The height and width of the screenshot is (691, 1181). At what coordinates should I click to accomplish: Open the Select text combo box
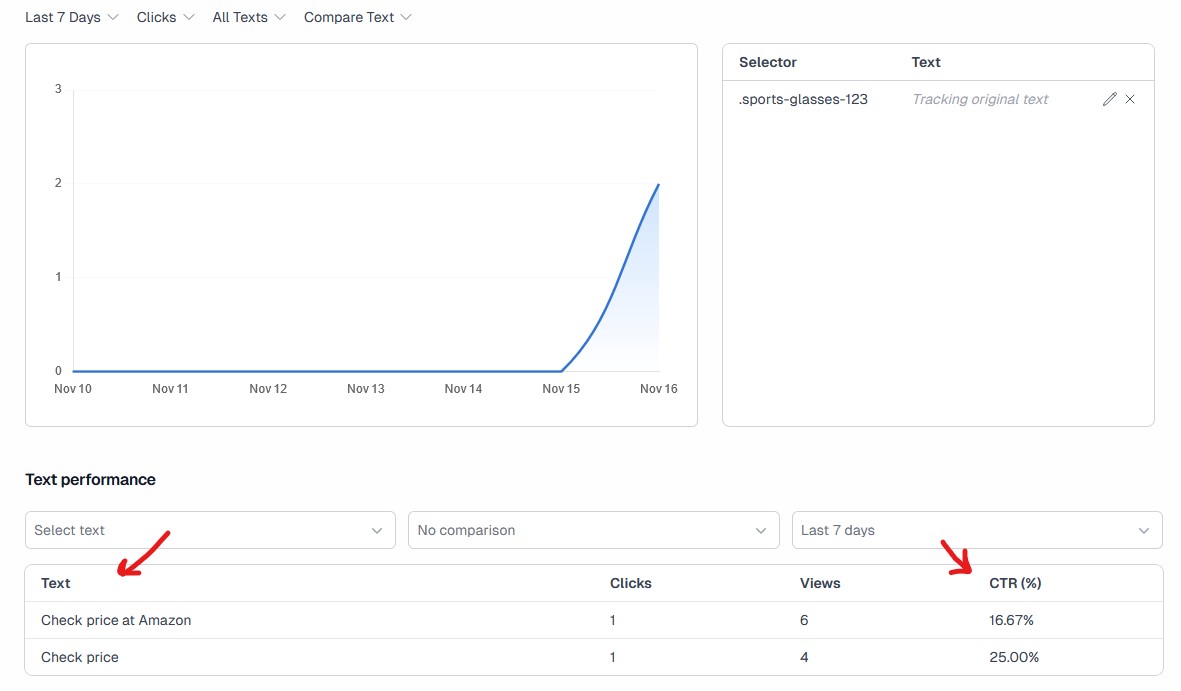(208, 530)
